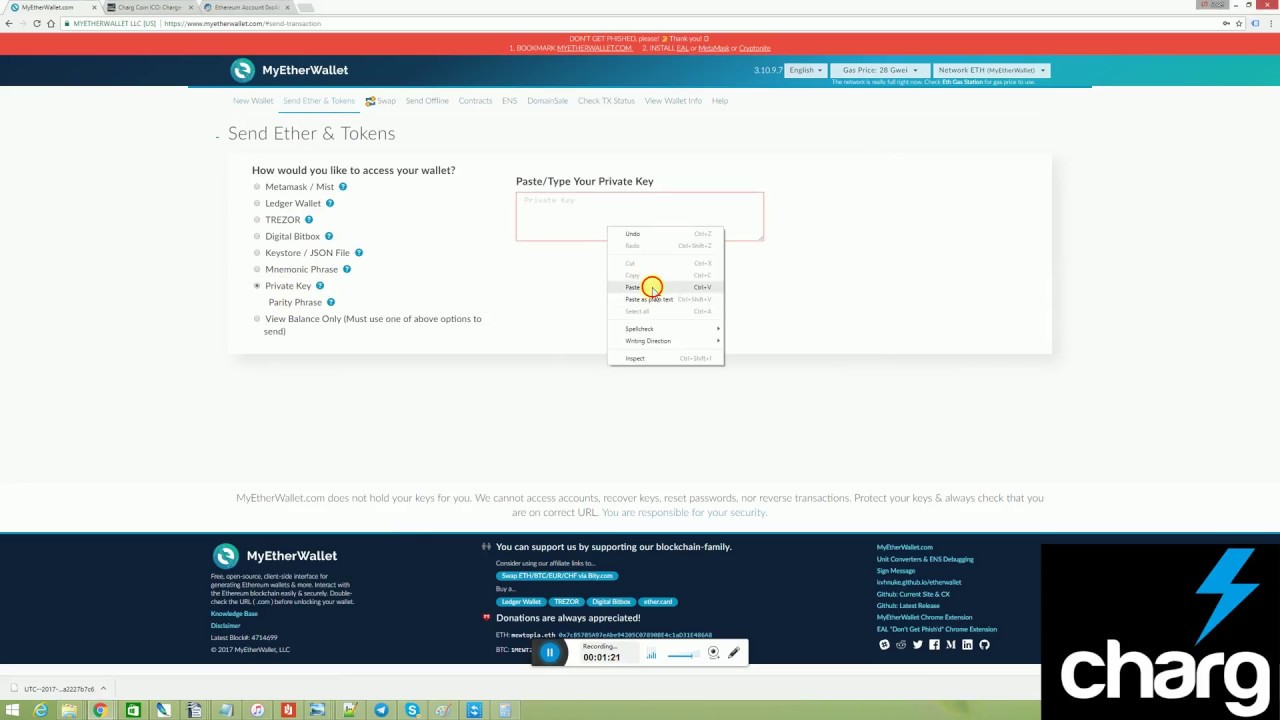
Task: Open help icon next to Parity Phrase
Action: coord(330,302)
